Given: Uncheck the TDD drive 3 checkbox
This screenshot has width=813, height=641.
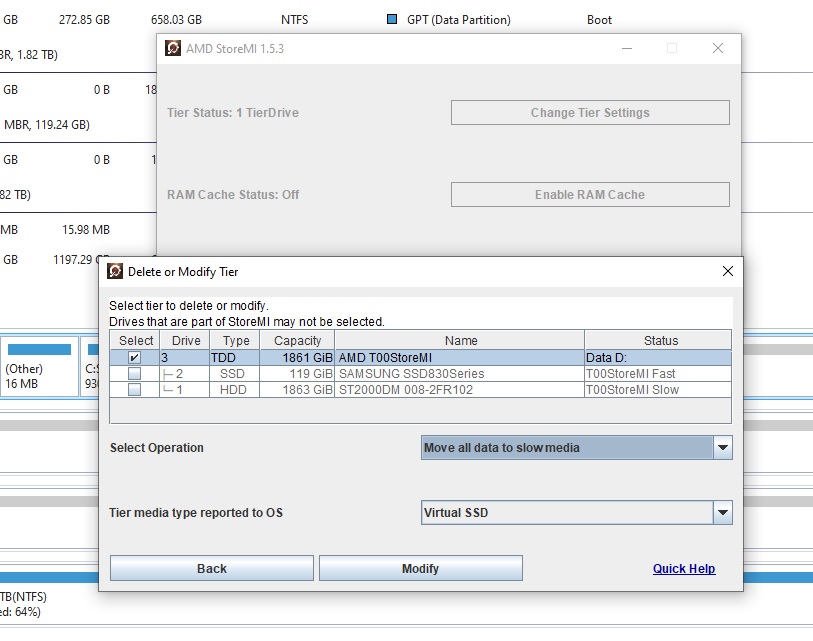Looking at the screenshot, I should click(x=134, y=357).
